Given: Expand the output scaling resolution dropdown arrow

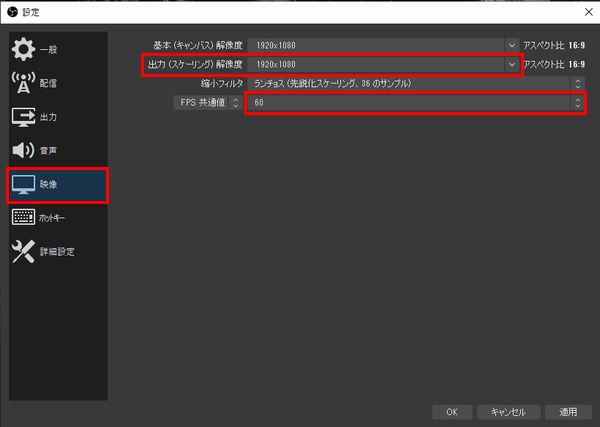Looking at the screenshot, I should click(x=512, y=64).
